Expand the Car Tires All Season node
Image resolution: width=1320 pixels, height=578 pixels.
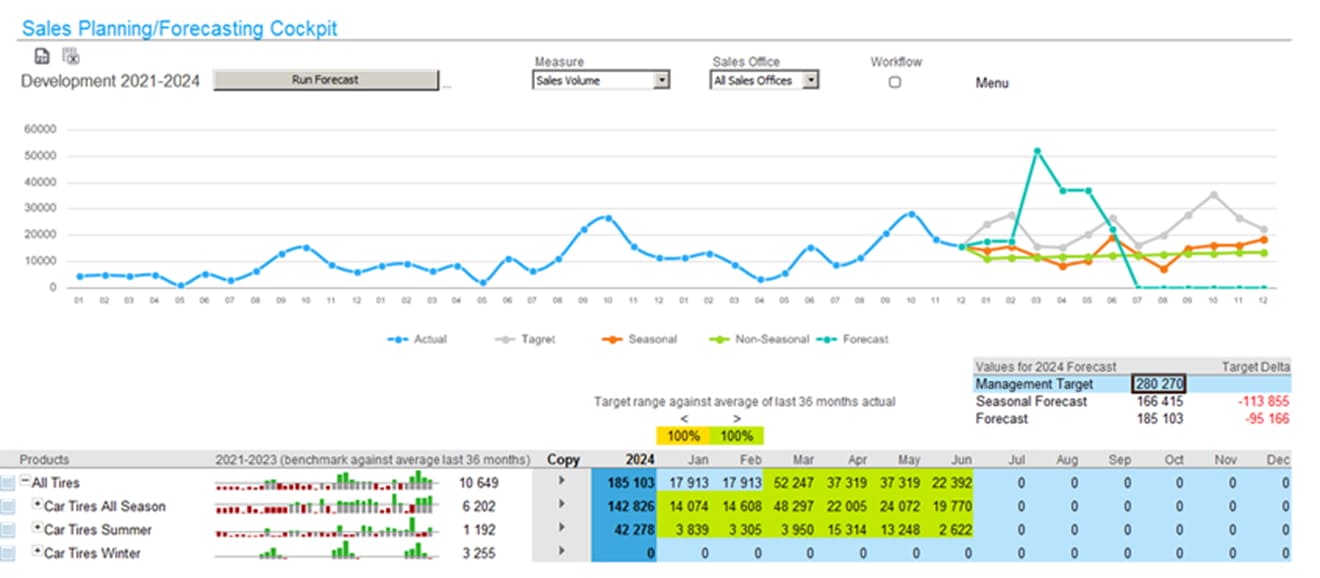pos(37,505)
